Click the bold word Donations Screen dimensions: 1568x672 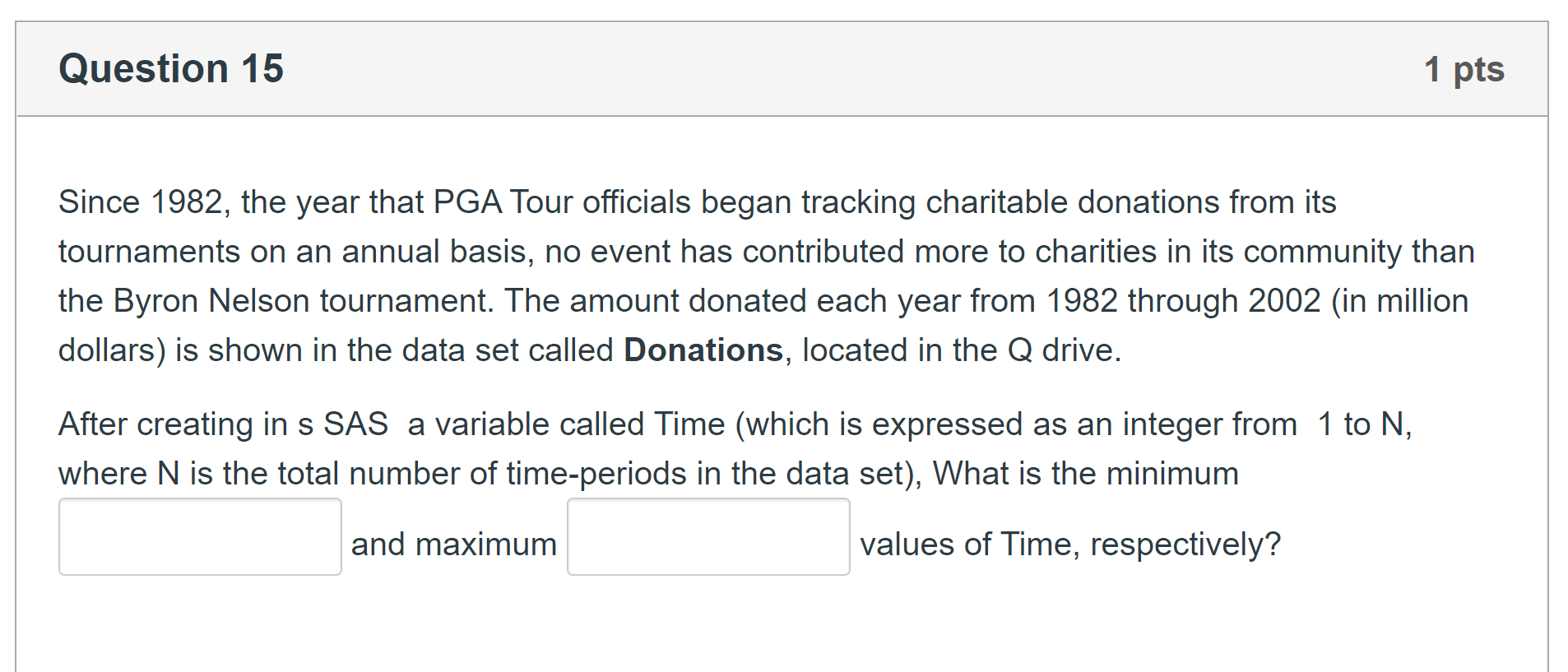pos(703,350)
